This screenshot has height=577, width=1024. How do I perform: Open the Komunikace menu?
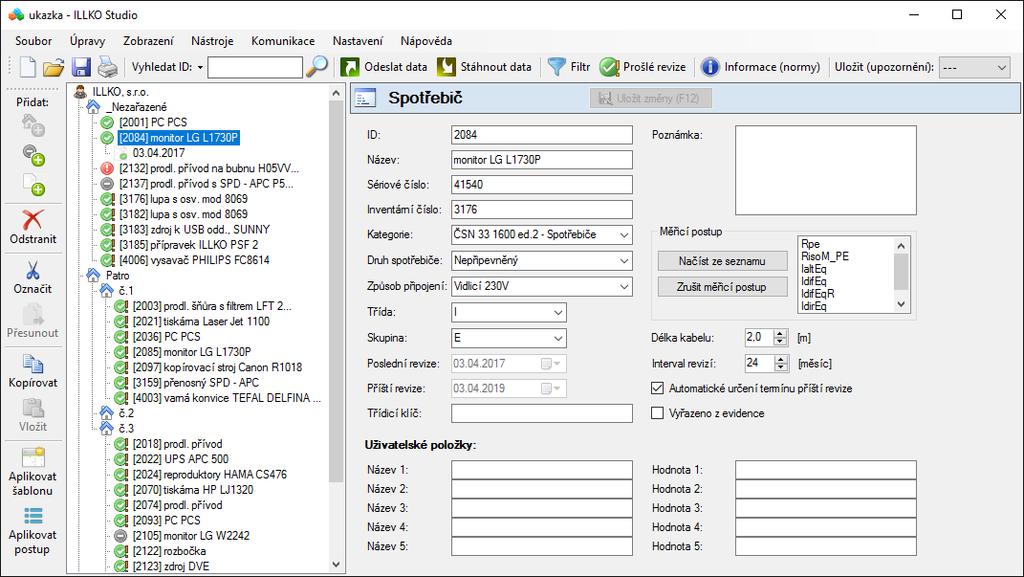[283, 40]
